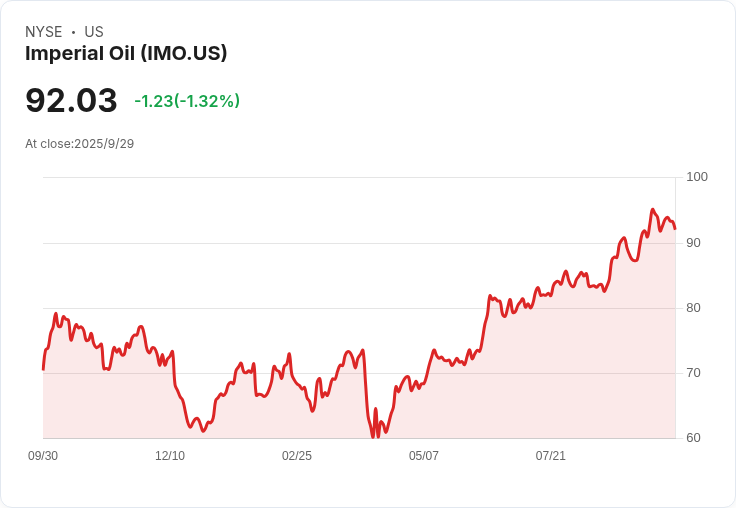Select the 02/25 date on the time axis

coord(297,456)
